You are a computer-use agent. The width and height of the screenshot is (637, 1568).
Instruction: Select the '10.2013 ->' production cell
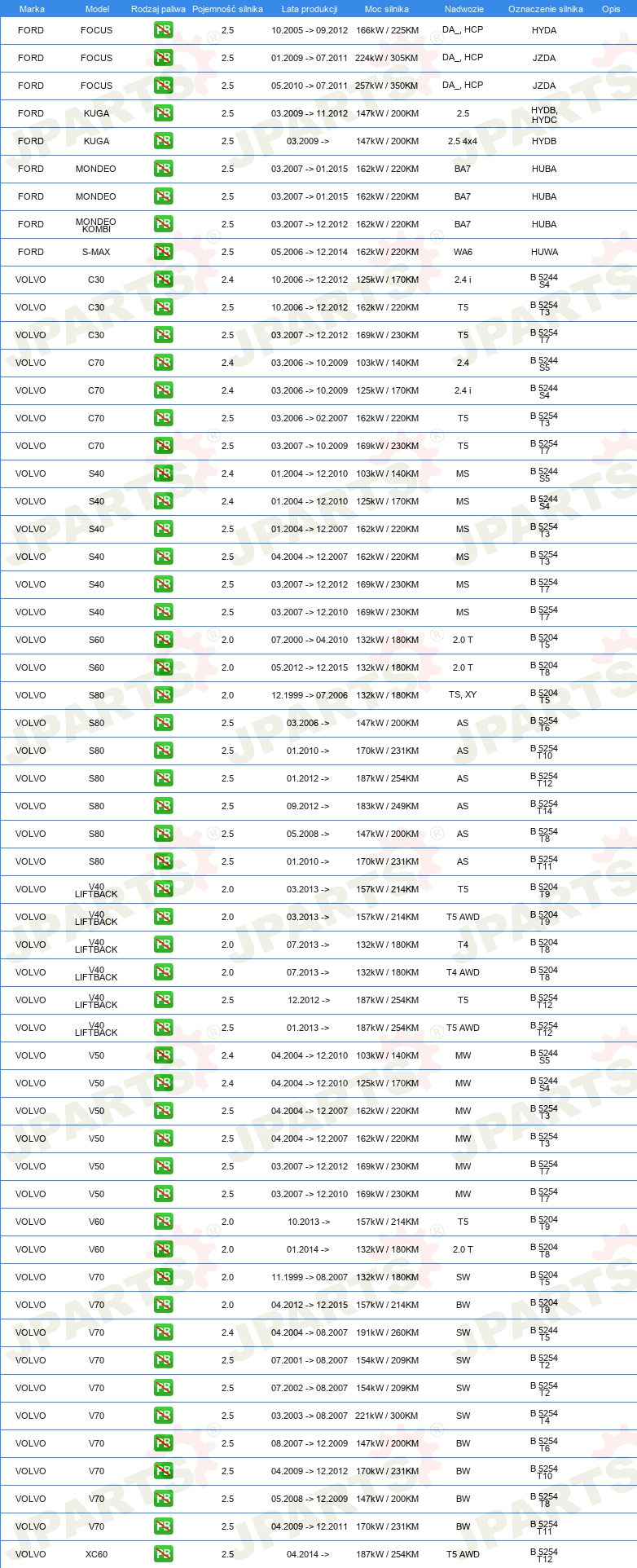[309, 1222]
